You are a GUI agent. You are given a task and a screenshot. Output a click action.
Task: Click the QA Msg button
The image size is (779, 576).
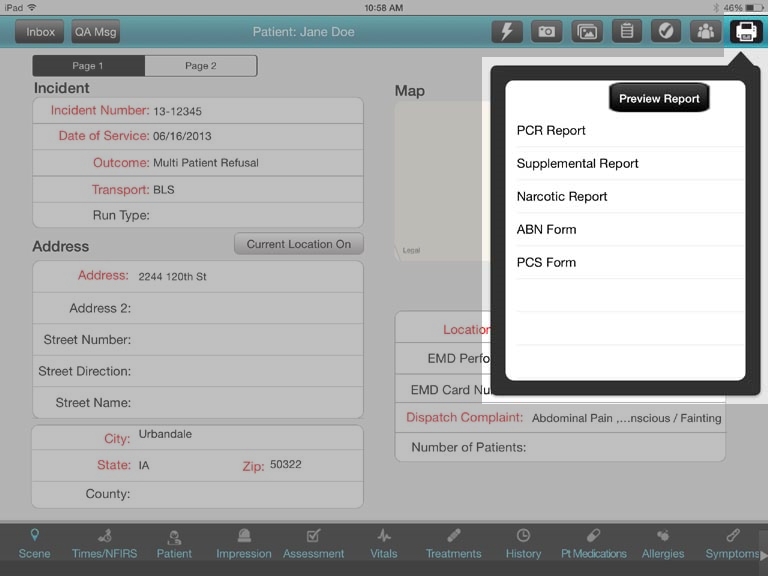95,32
